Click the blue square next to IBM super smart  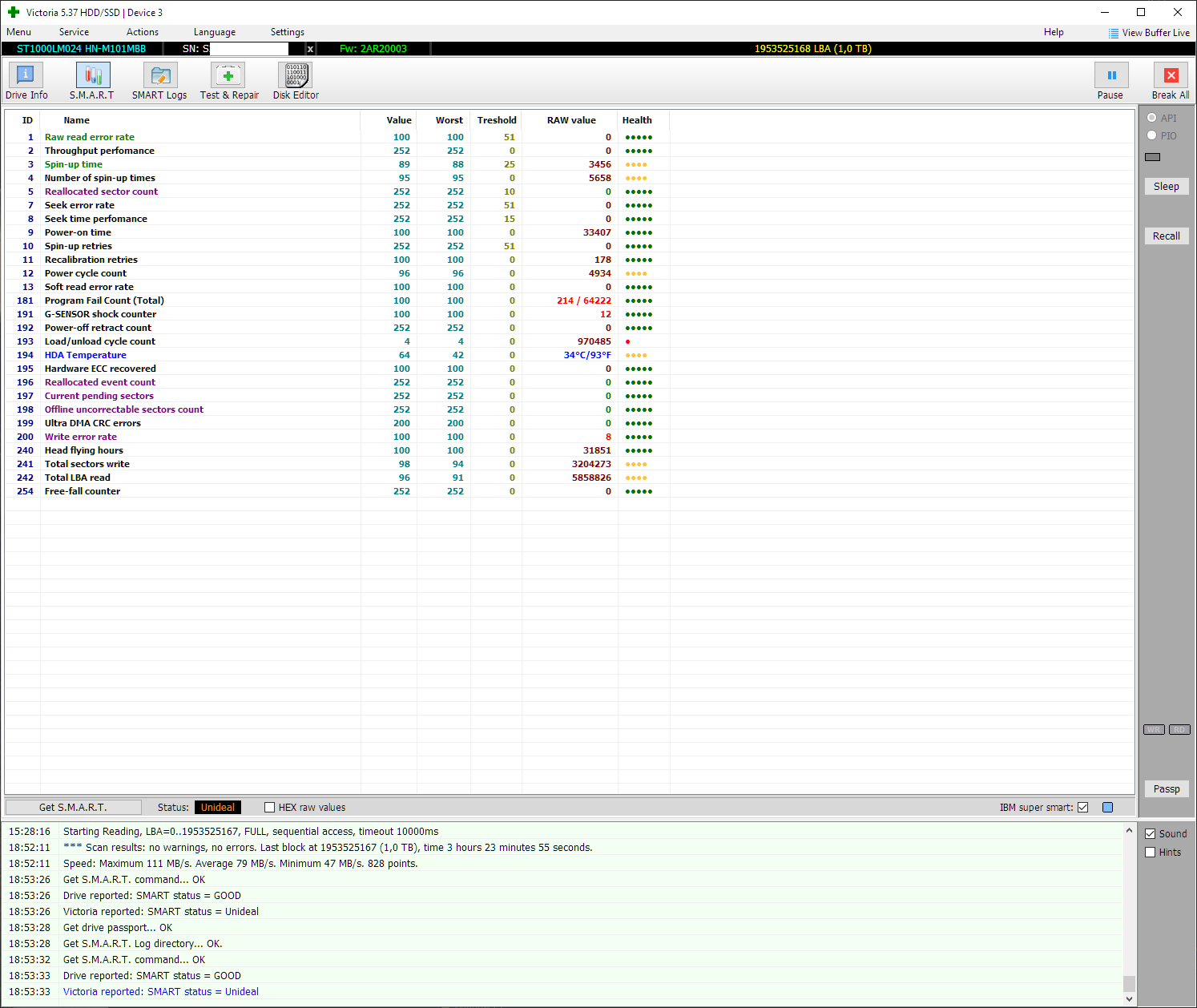click(1108, 808)
